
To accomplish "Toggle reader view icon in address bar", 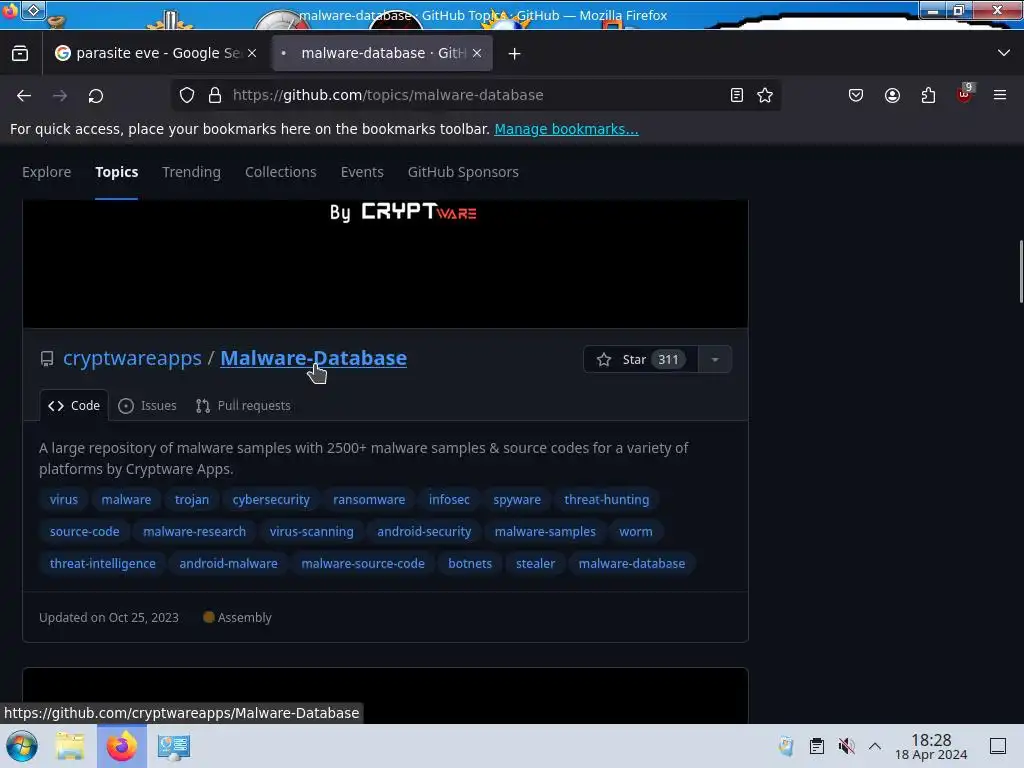I will click(737, 95).
